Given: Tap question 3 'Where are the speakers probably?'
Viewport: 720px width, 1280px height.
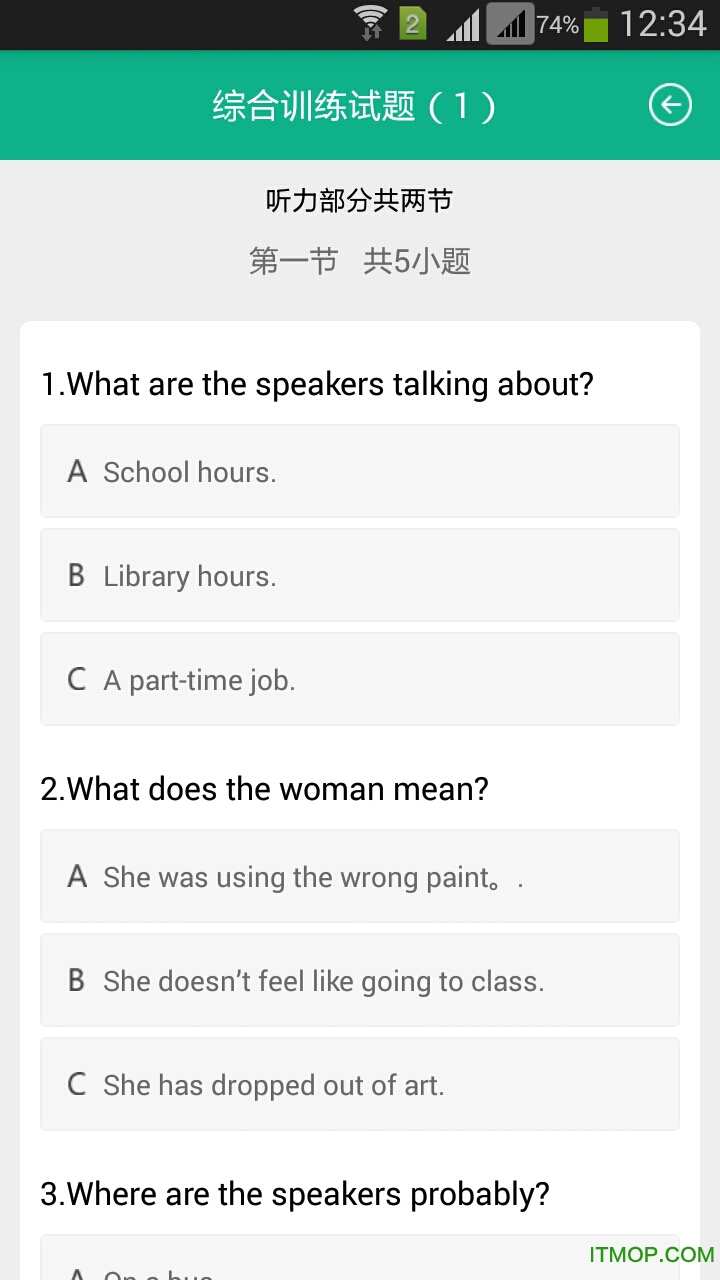Looking at the screenshot, I should [295, 1194].
